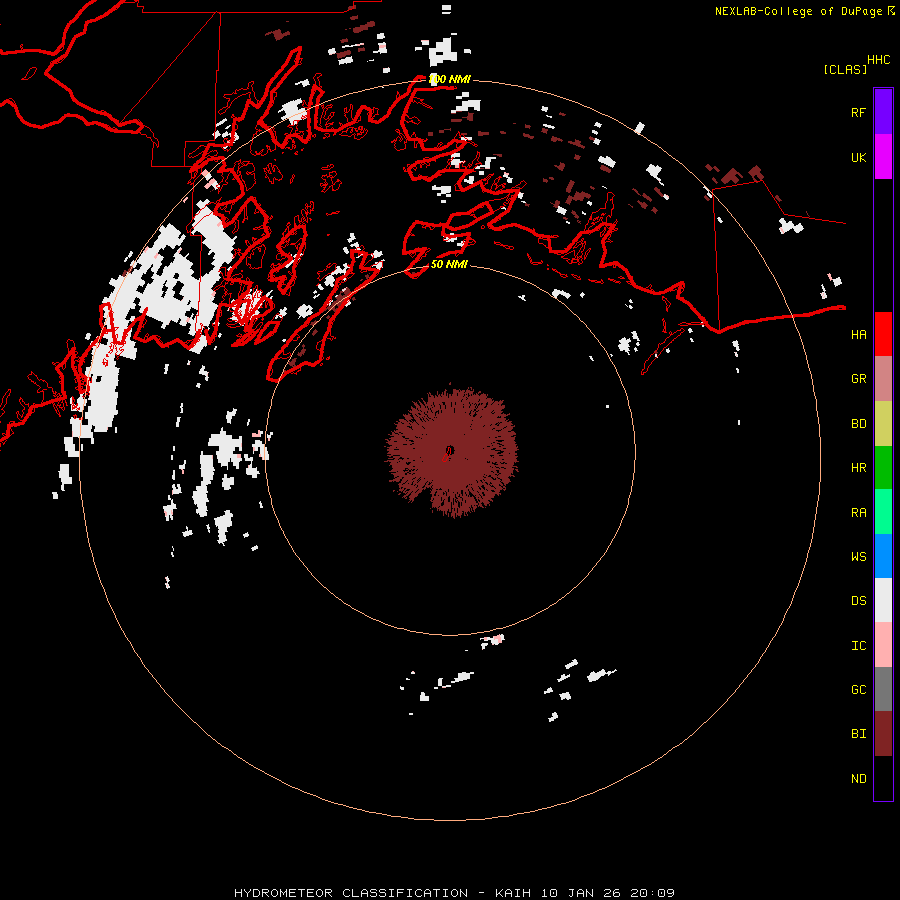900x900 pixels.
Task: Click the RF purple legend swatch
Action: tap(883, 112)
